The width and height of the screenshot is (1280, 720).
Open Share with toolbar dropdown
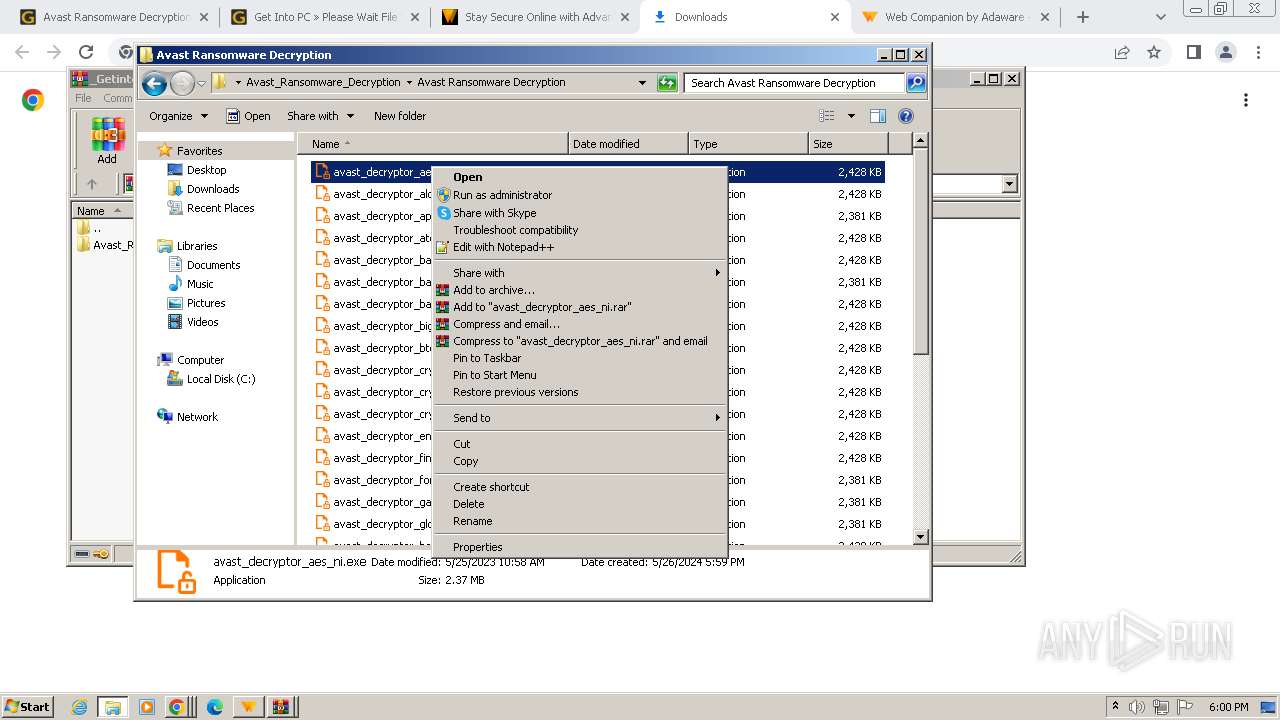click(x=320, y=116)
